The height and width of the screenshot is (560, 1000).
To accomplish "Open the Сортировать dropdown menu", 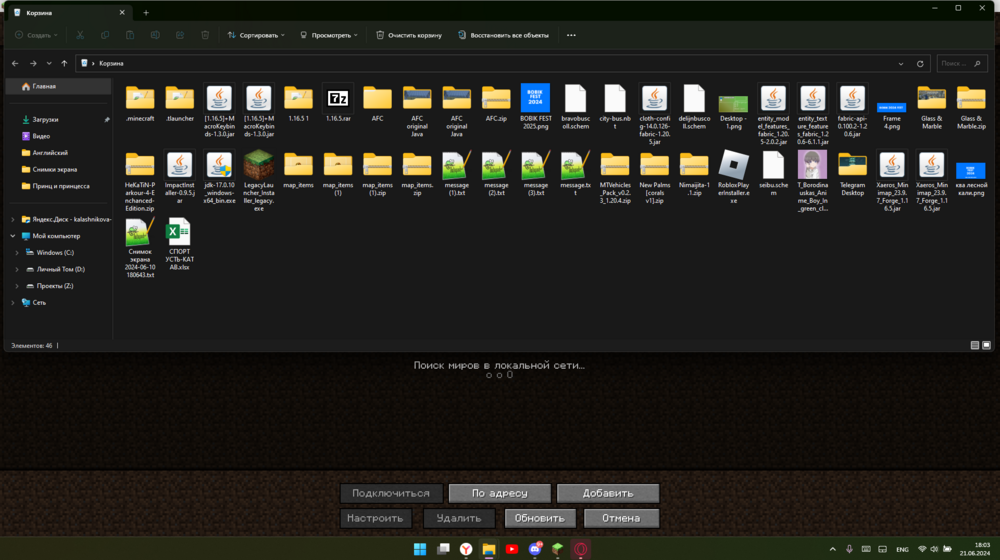I will [x=256, y=35].
